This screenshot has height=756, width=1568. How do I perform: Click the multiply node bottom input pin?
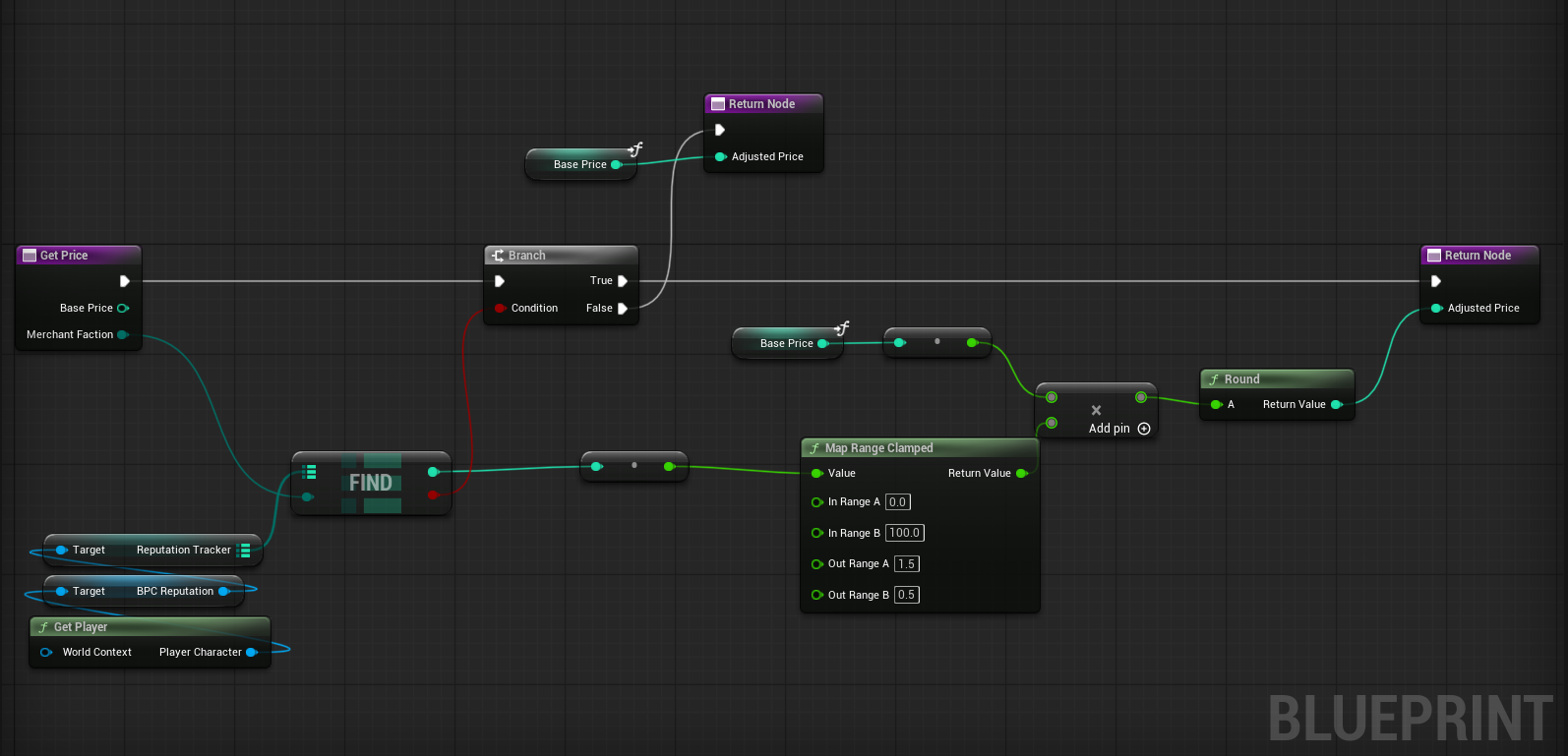click(x=1052, y=423)
